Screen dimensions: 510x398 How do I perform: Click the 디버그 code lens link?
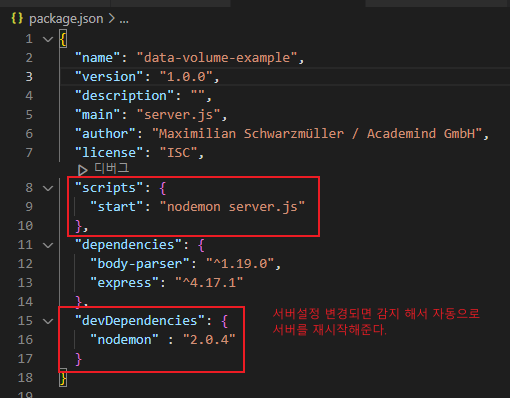[x=111, y=168]
